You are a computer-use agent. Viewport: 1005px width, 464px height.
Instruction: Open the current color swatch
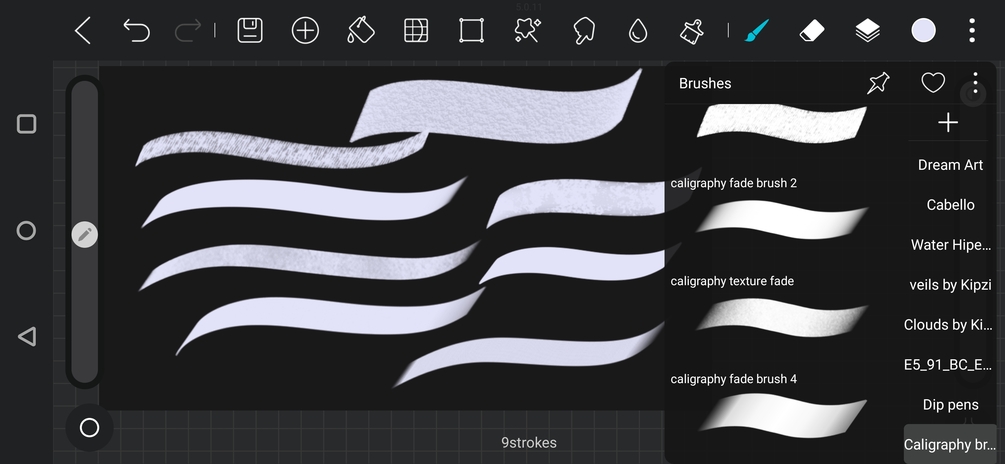coord(924,30)
